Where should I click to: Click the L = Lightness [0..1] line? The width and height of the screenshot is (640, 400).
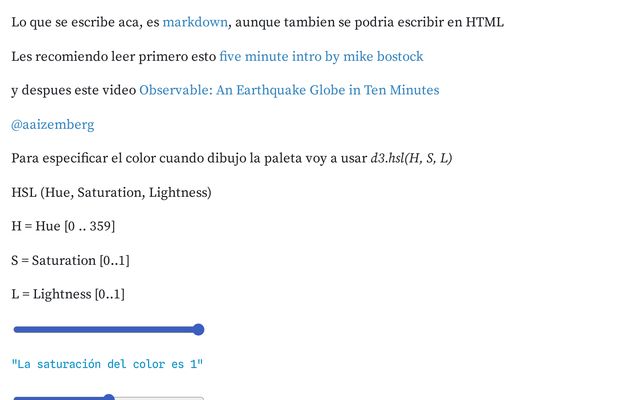[68, 294]
